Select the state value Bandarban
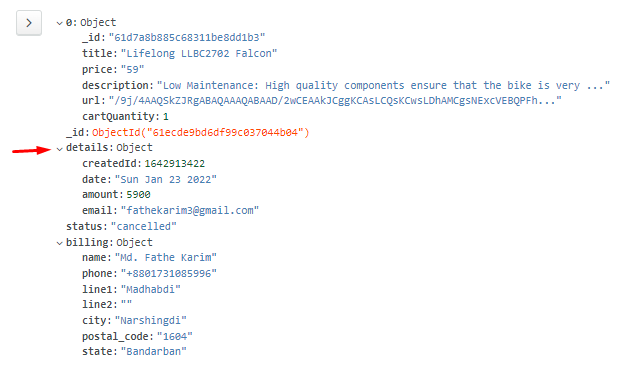 153,352
